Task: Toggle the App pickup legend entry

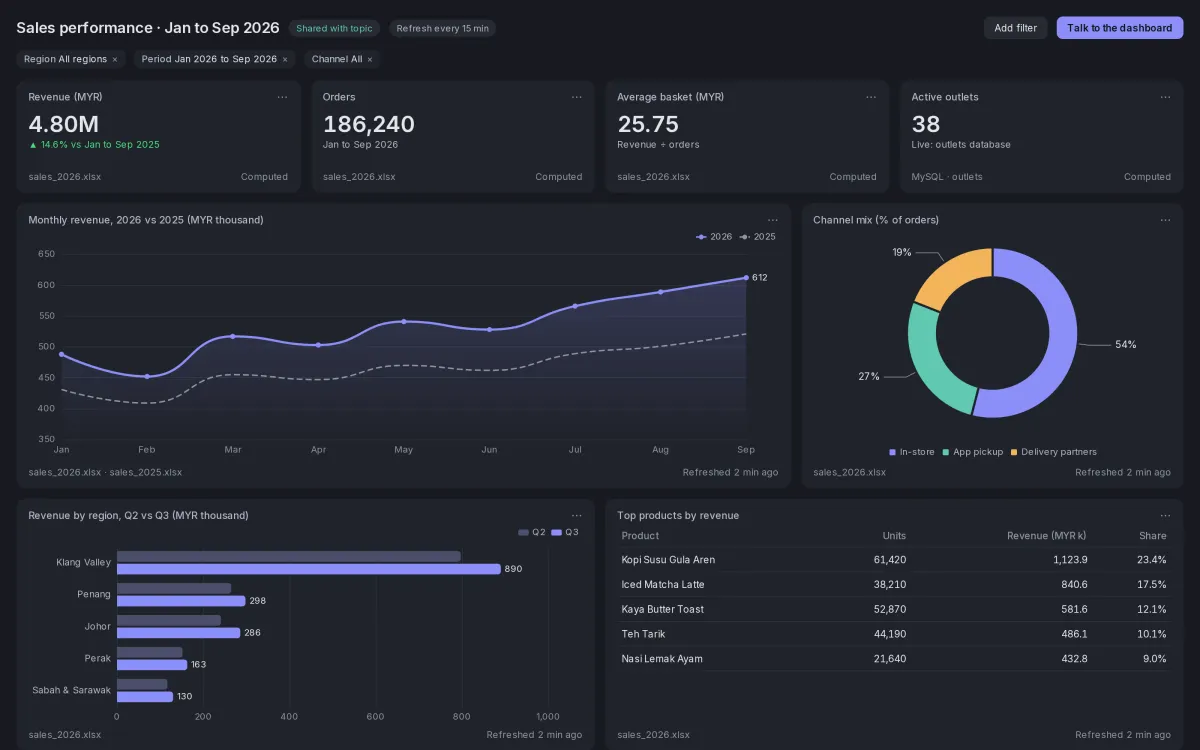Action: point(972,452)
